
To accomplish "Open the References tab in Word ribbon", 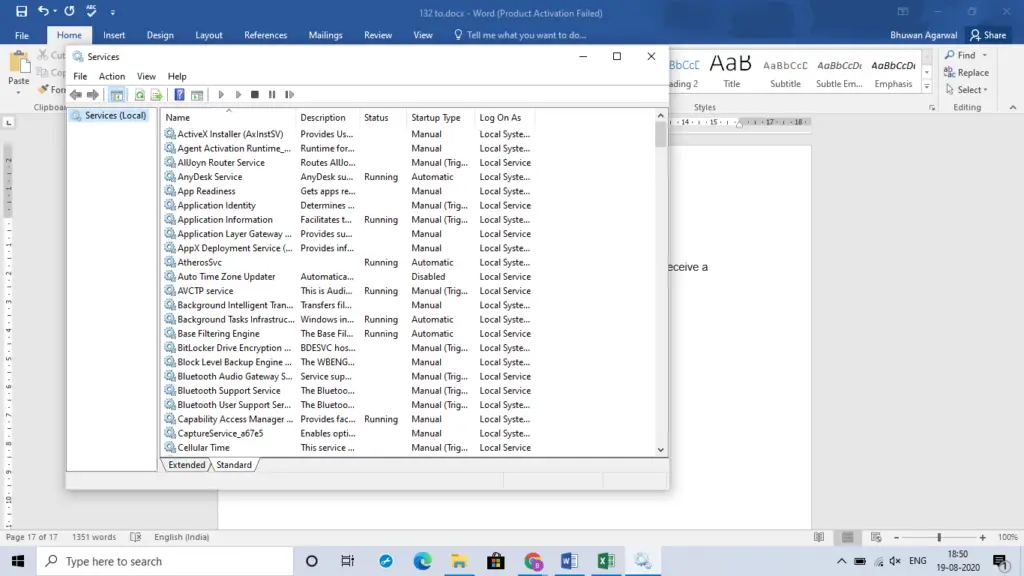I will coord(265,35).
